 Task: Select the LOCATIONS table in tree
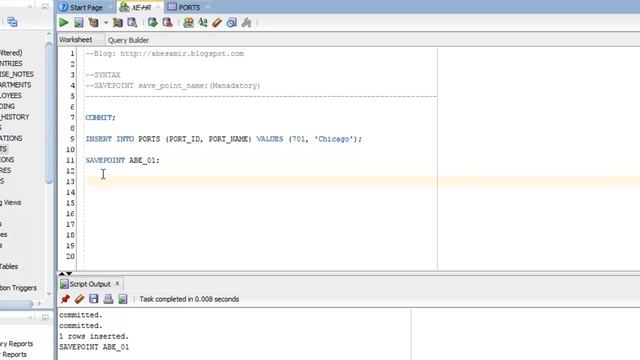click(x=11, y=138)
